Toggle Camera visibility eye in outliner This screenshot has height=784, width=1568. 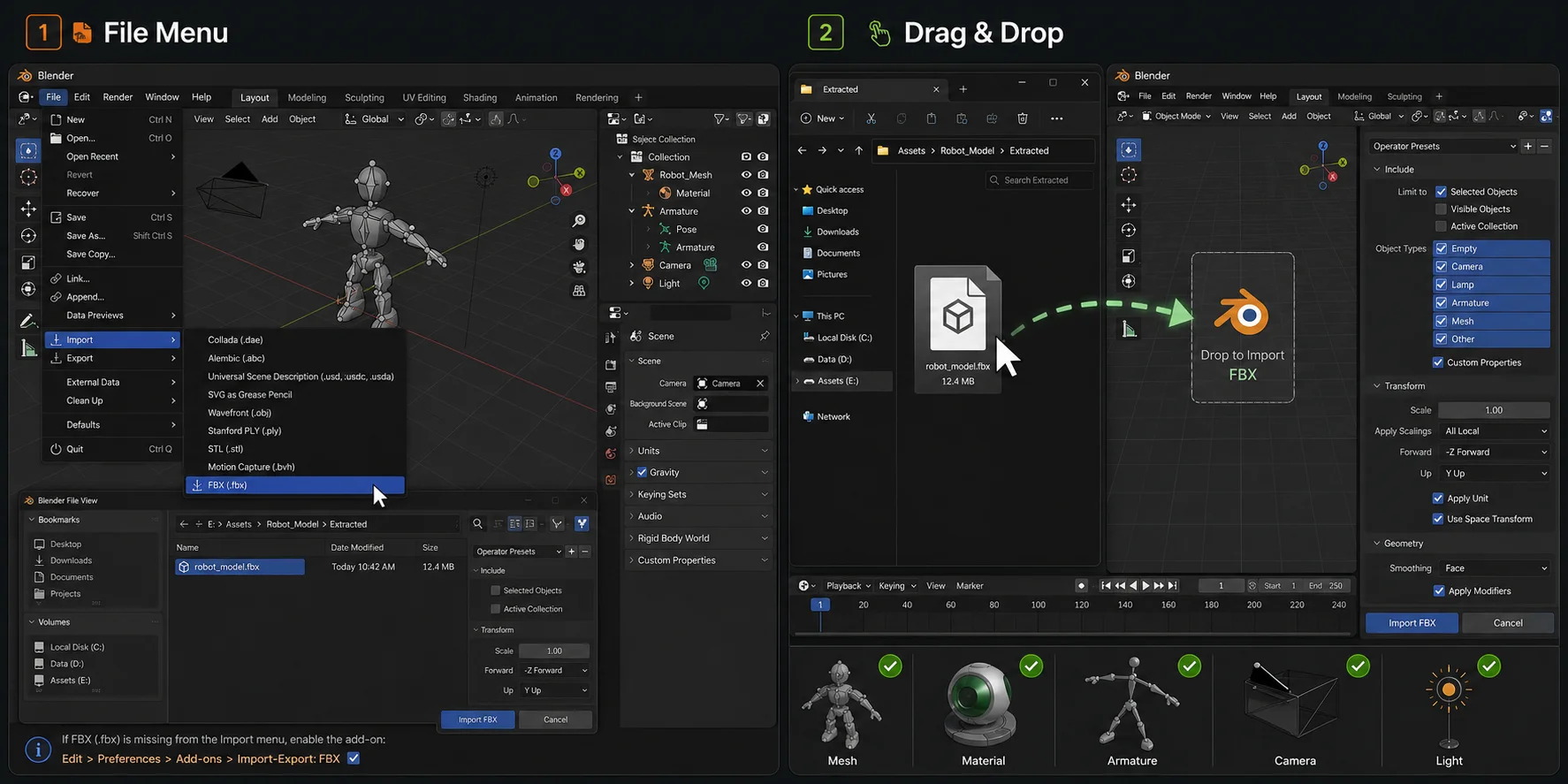(x=746, y=265)
